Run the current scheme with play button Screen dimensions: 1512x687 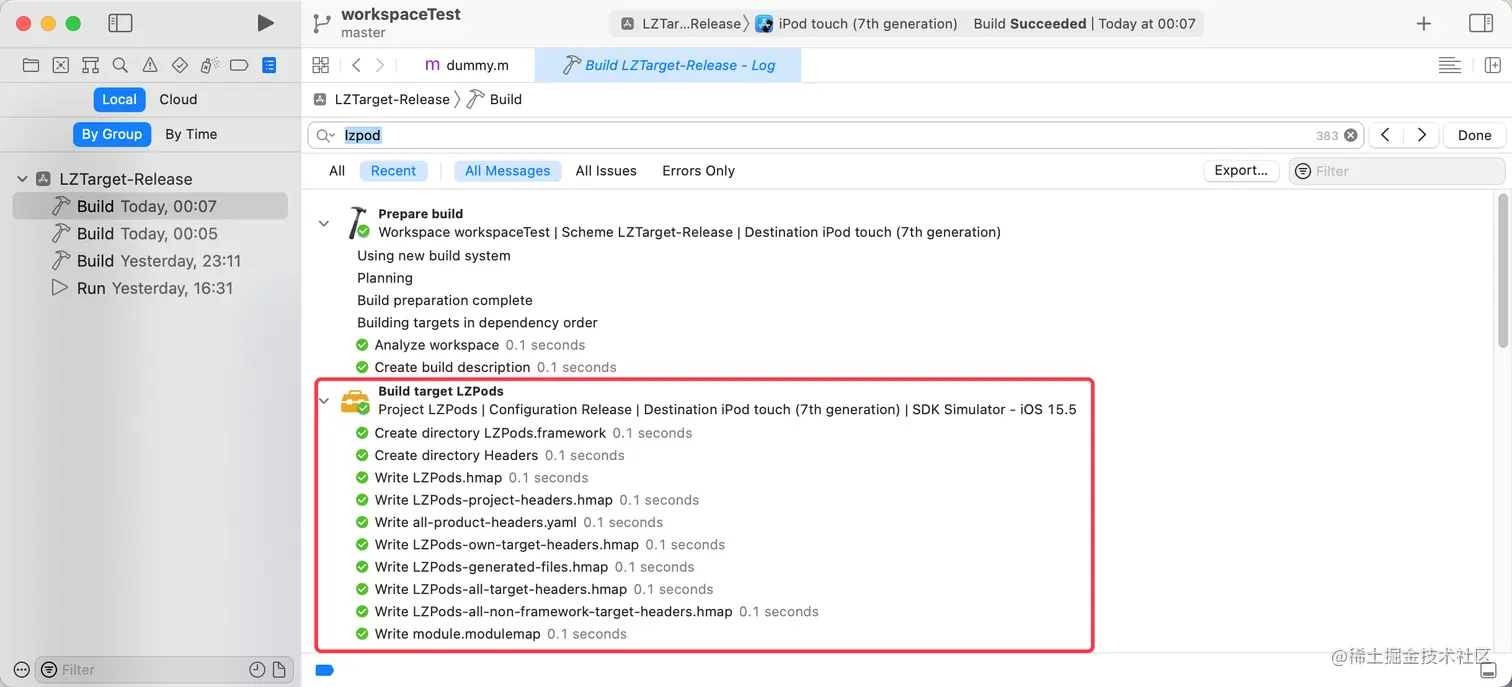point(265,23)
